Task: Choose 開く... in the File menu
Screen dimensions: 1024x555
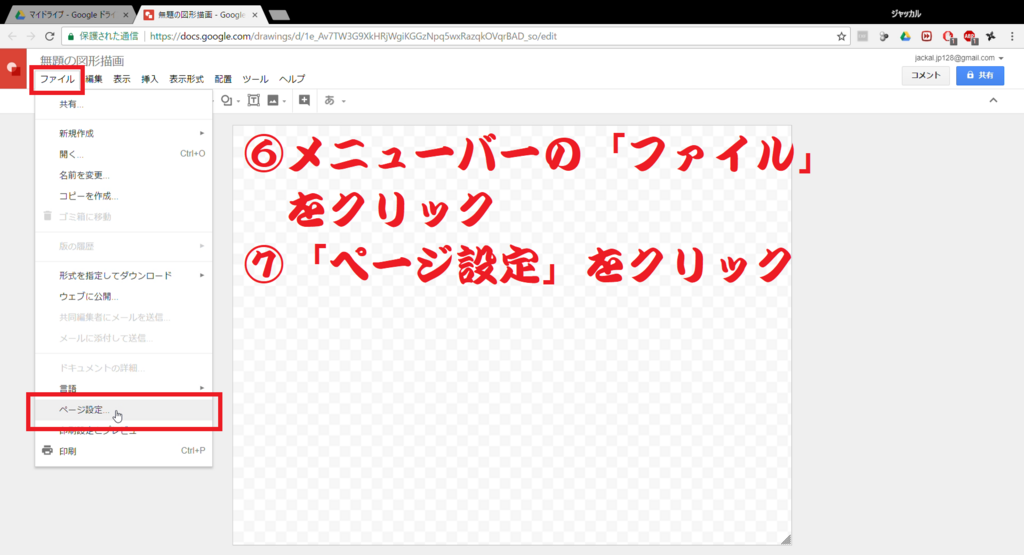Action: (123, 154)
